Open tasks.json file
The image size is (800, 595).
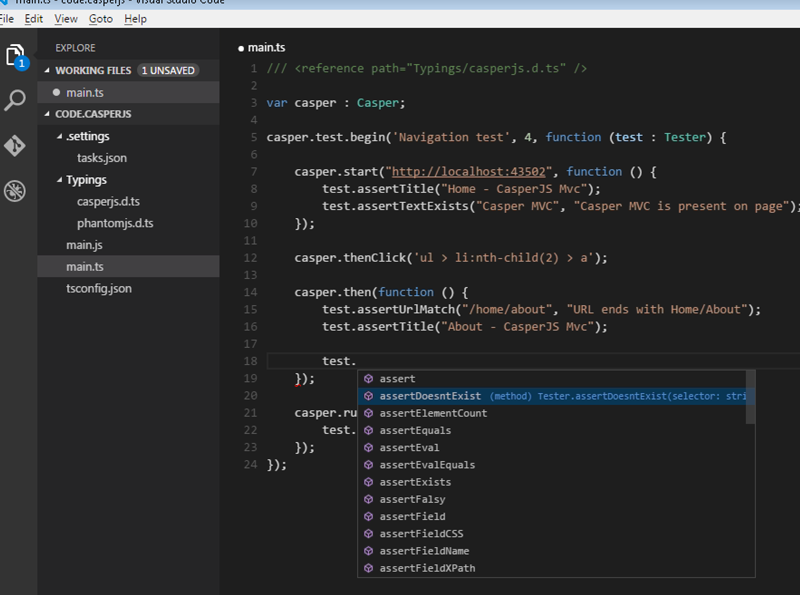pyautogui.click(x=129, y=158)
